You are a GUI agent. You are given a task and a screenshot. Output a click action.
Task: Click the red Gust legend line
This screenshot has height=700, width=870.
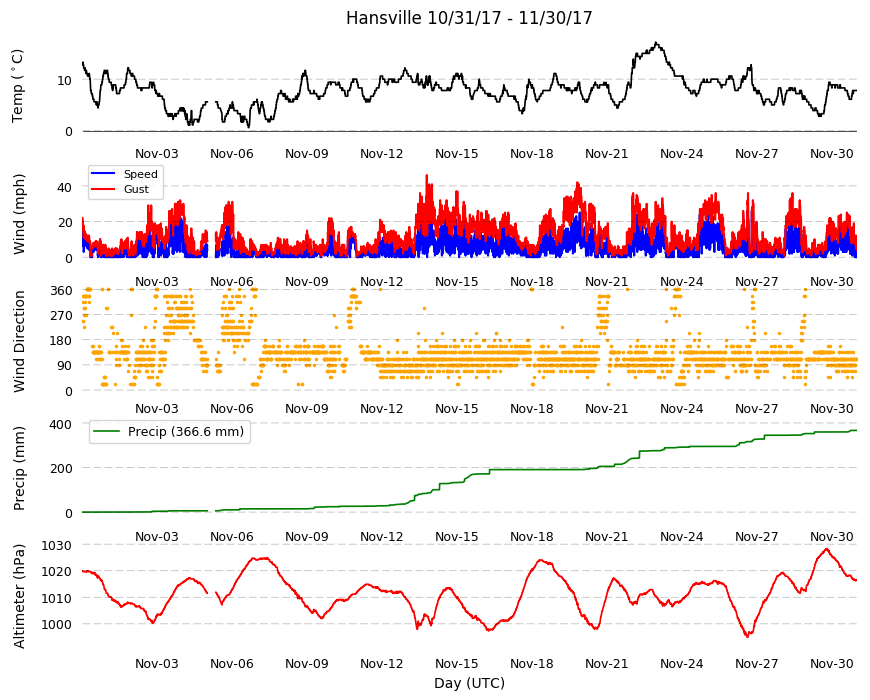point(103,189)
